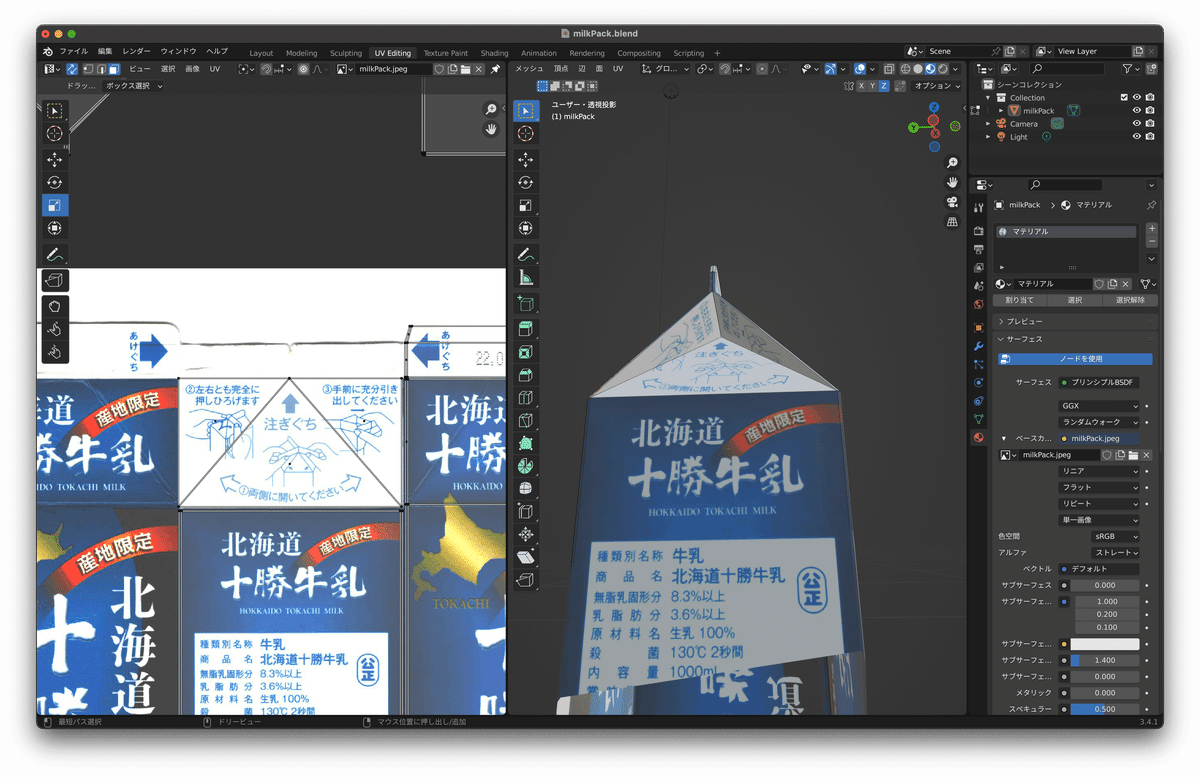
Task: Select the Grab sculpt tool in UV editor
Action: (x=55, y=306)
